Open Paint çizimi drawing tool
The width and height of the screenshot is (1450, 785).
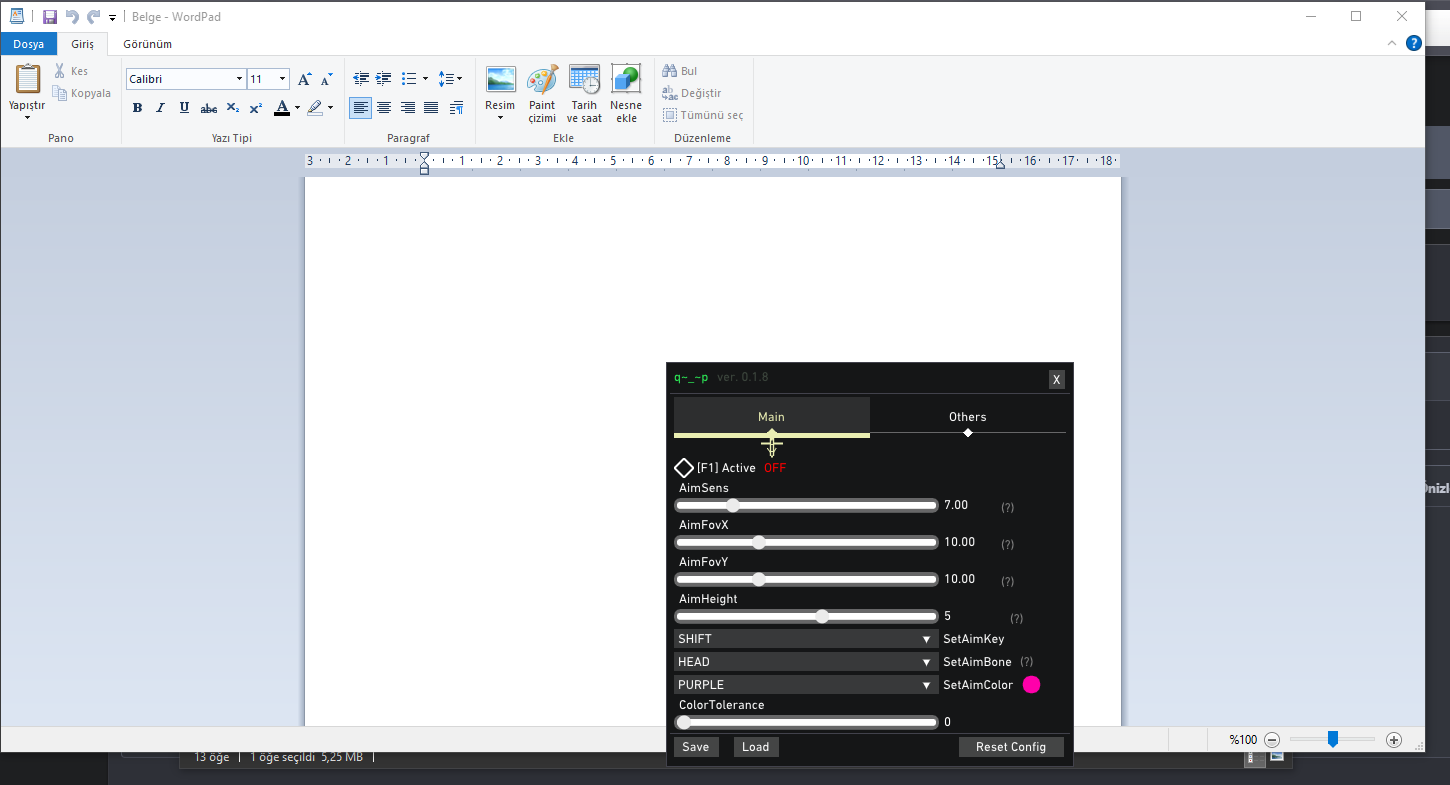(542, 80)
